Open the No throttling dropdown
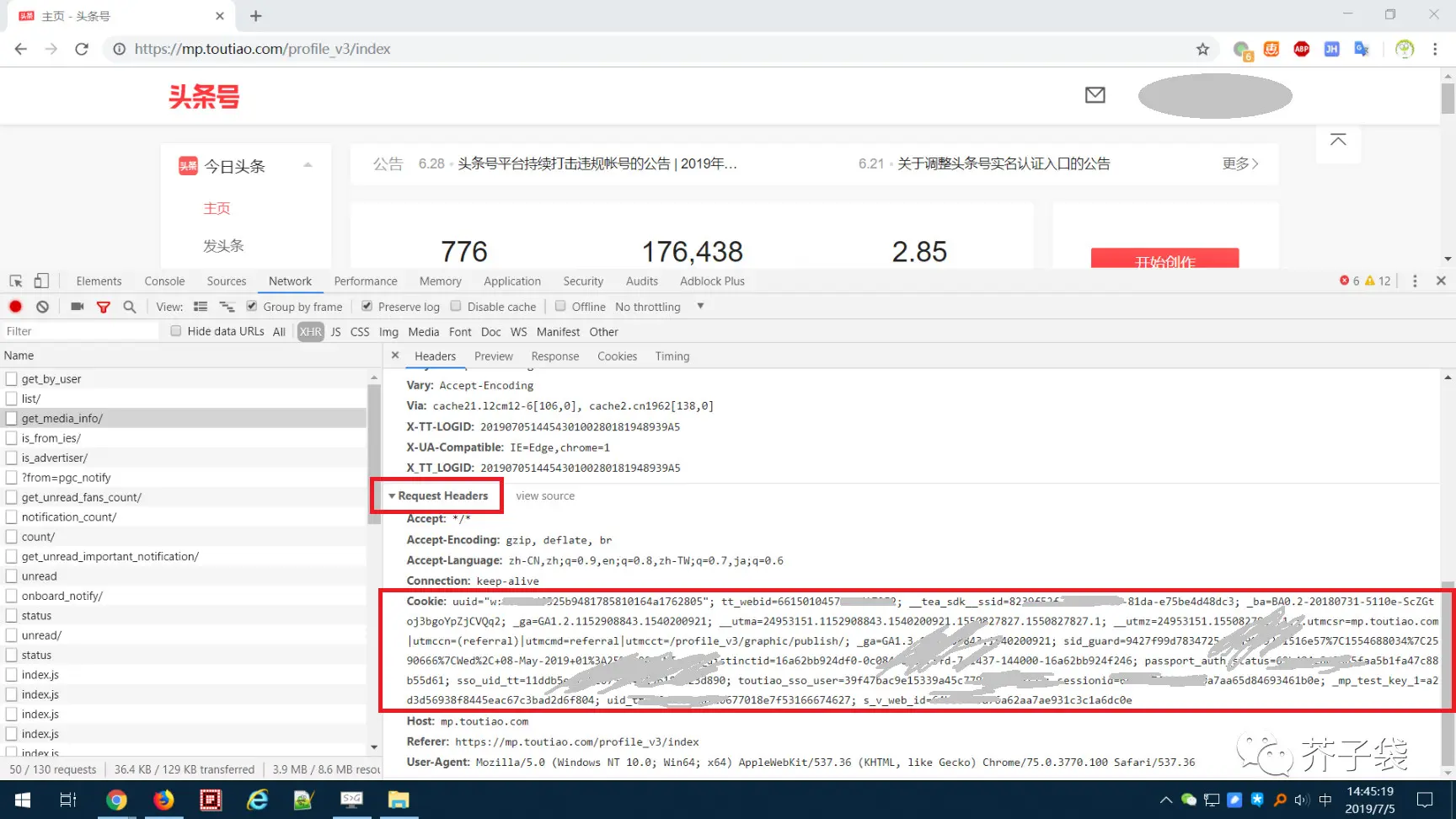Viewport: 1456px width, 819px height. tap(659, 307)
